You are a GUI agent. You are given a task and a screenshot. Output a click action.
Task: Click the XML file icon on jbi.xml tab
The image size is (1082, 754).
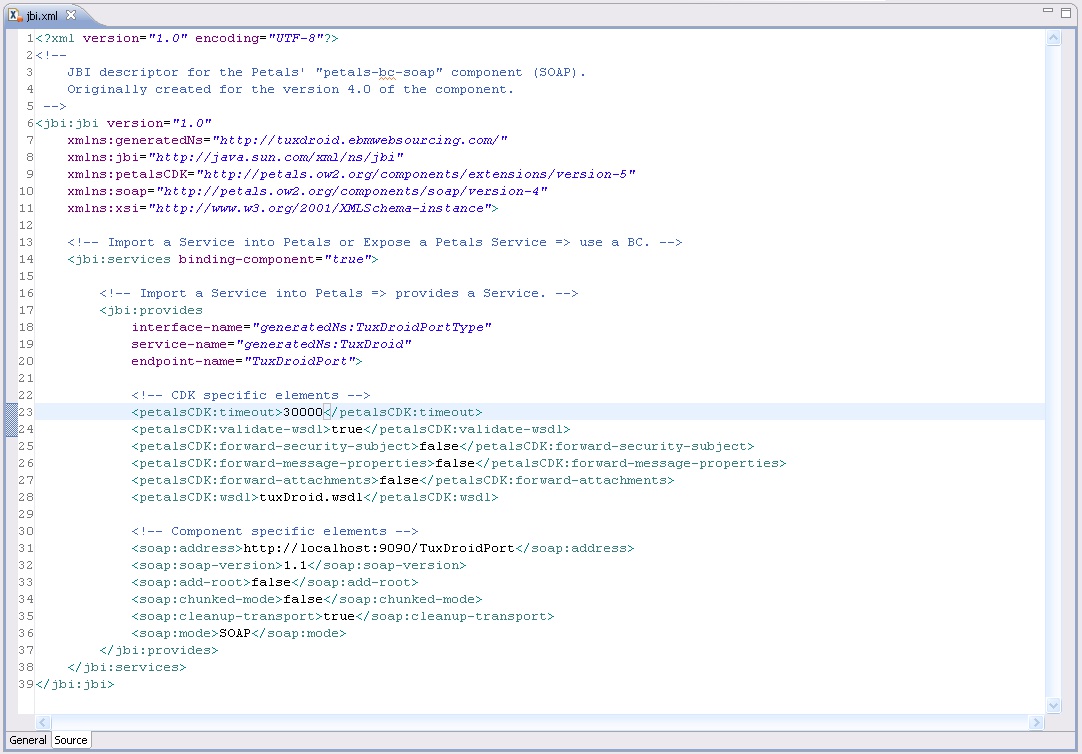(x=15, y=15)
